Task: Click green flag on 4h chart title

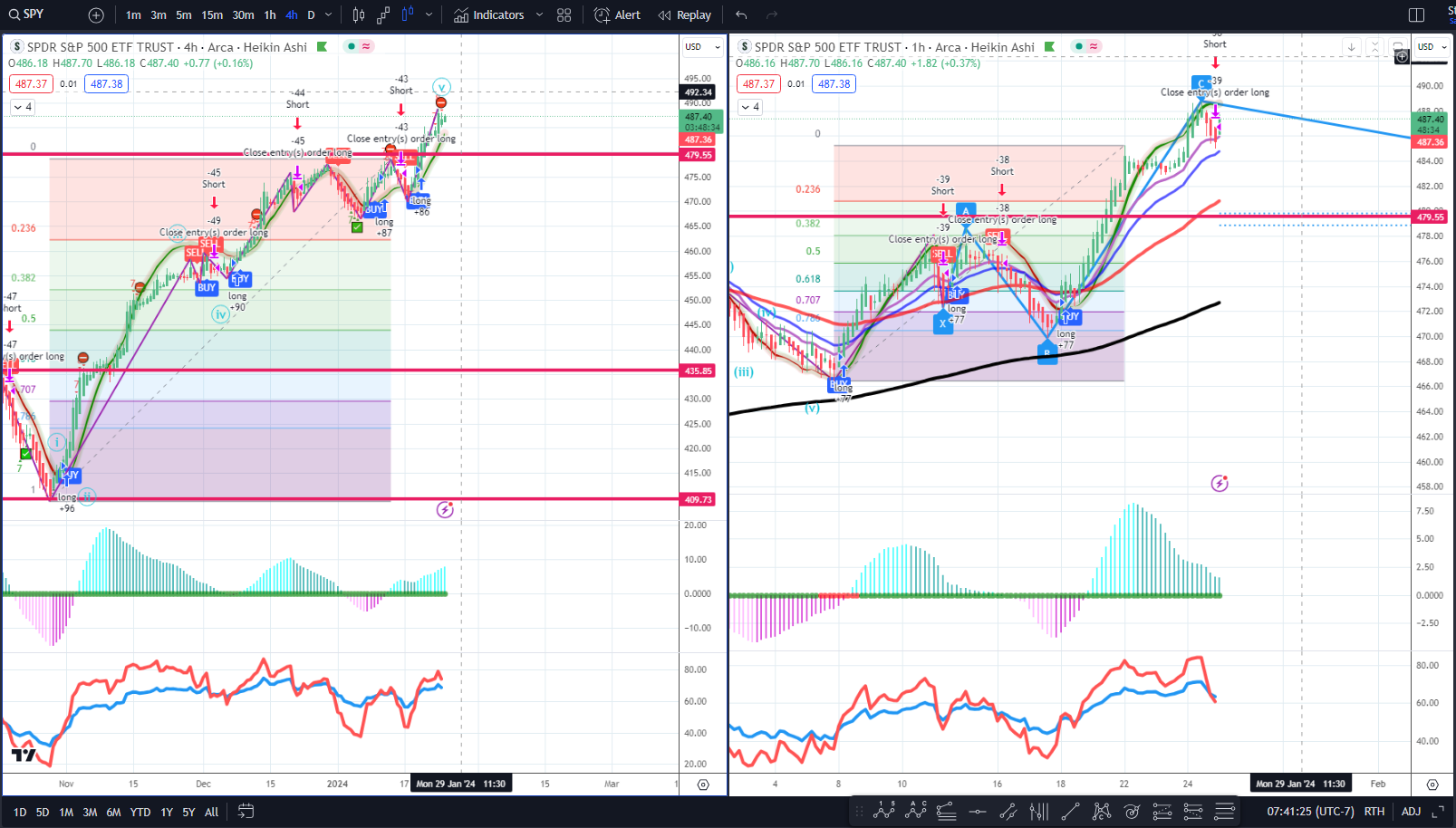Action: coord(323,47)
